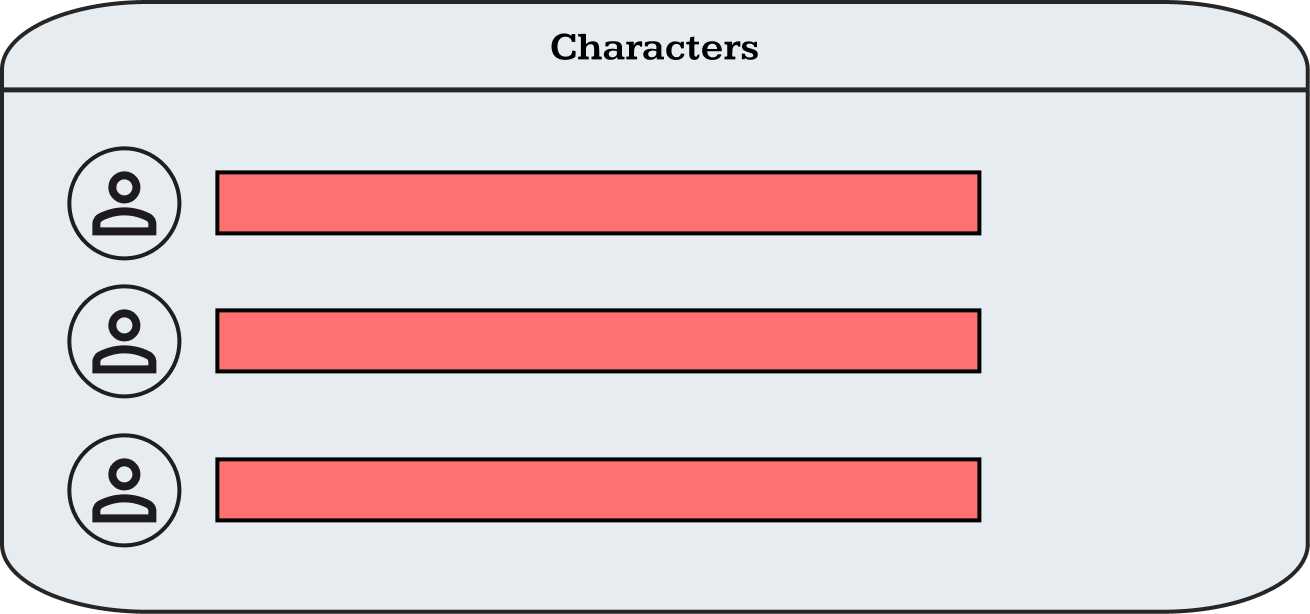Open the top character list entry

click(x=598, y=203)
